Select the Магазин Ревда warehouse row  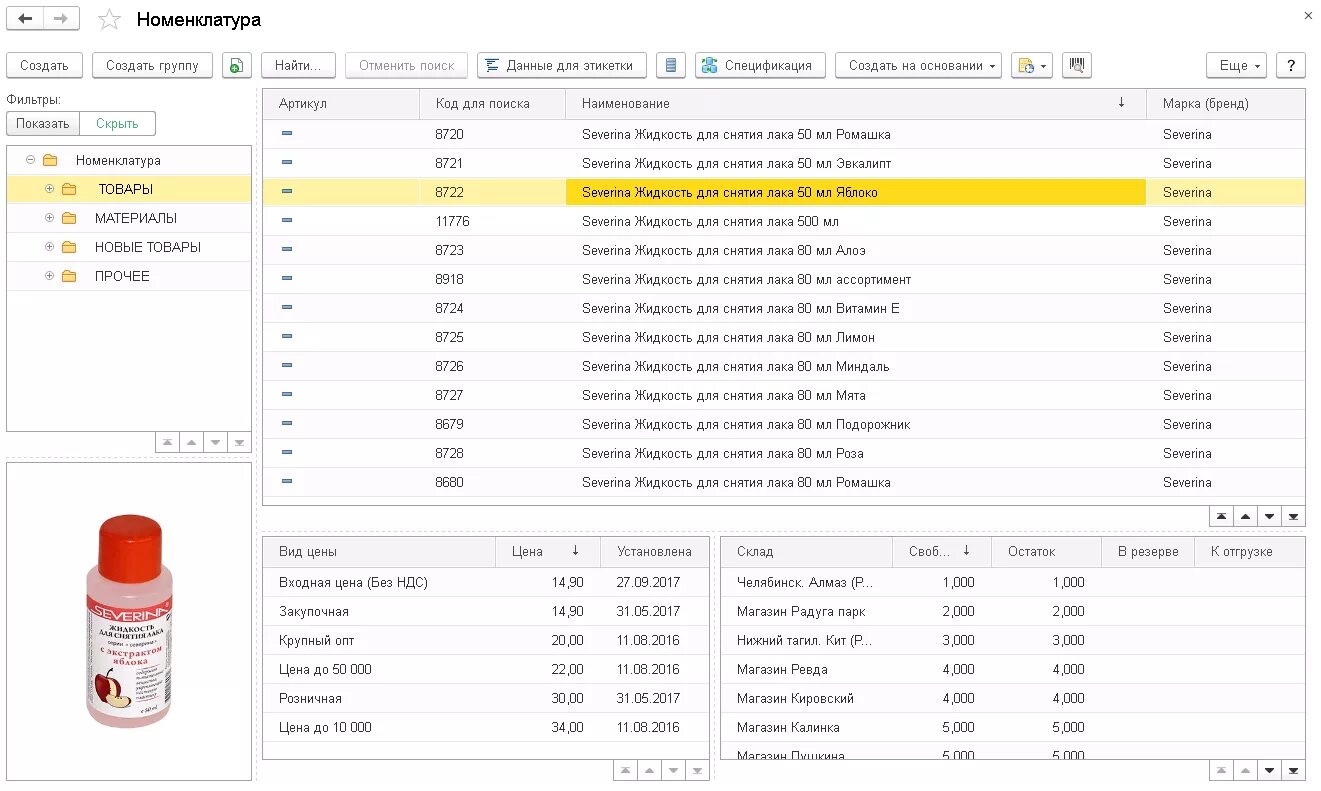[1013, 669]
